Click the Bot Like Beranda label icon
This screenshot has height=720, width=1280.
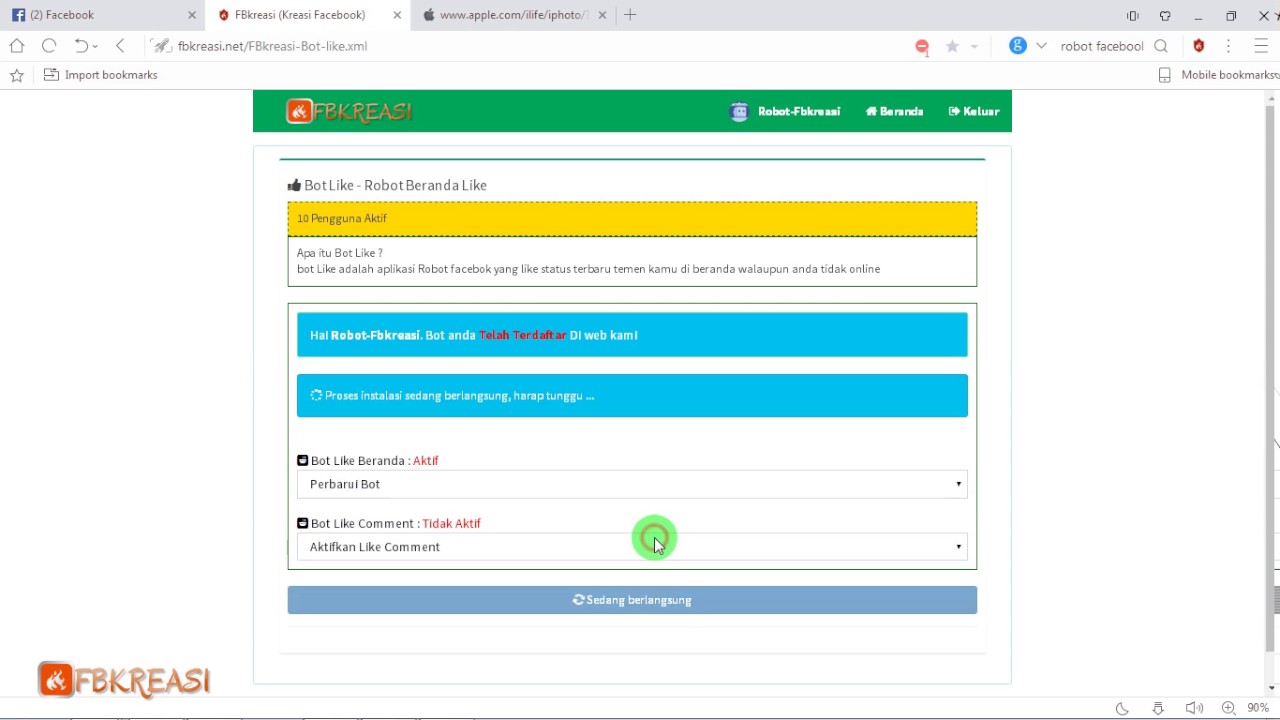pos(302,461)
